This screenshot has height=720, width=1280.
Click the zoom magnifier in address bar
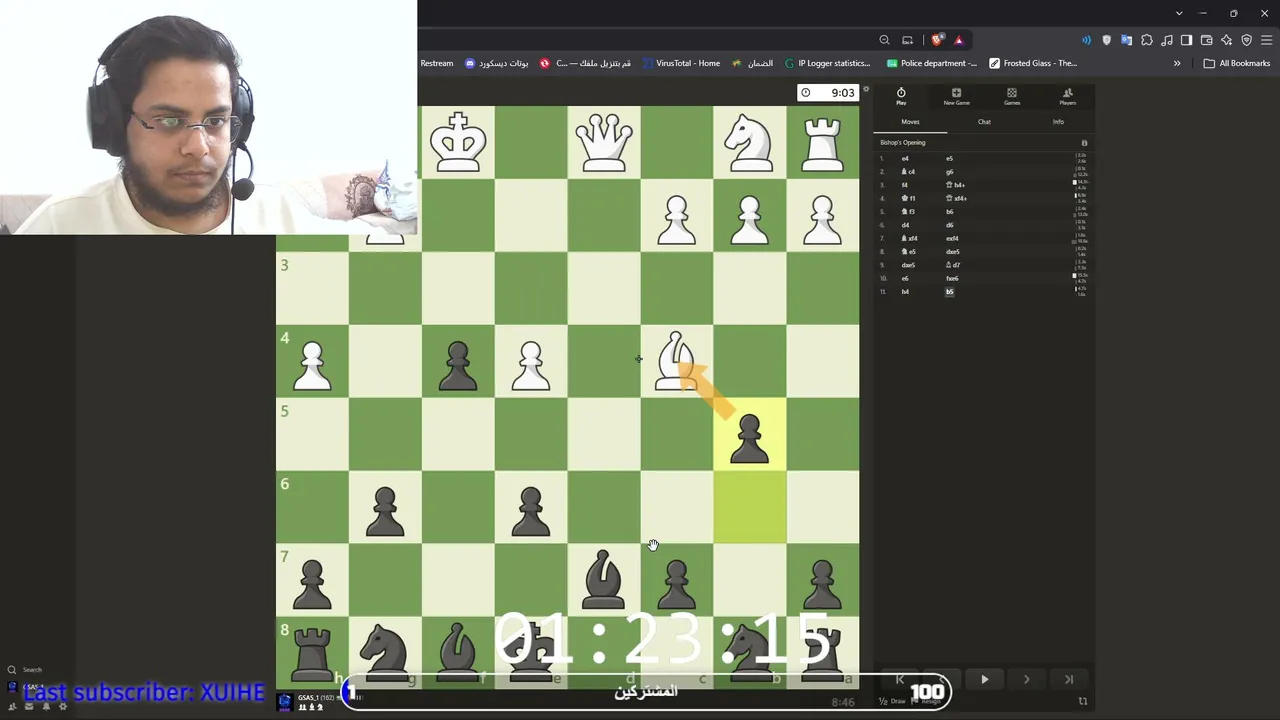(884, 40)
